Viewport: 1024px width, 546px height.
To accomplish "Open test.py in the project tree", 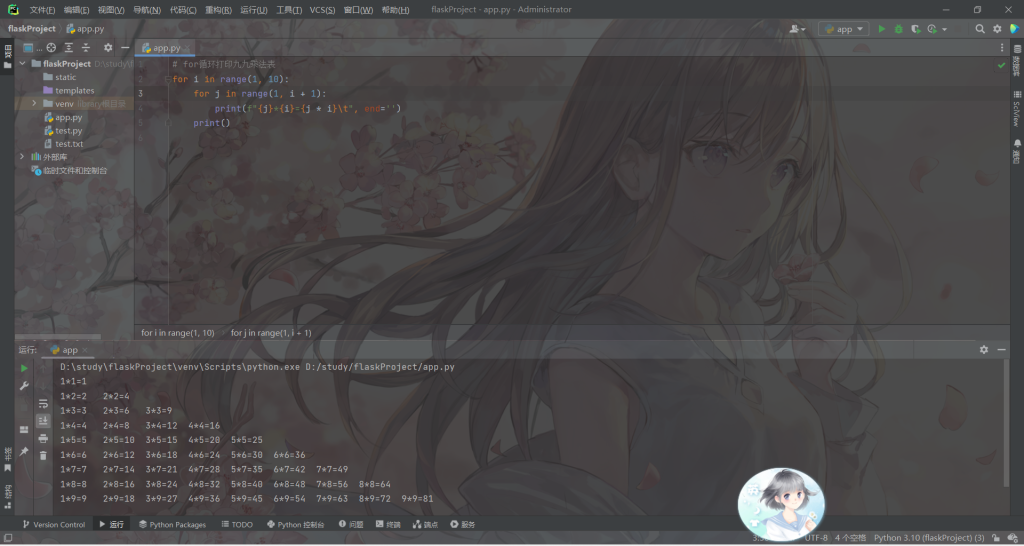I will [x=68, y=130].
